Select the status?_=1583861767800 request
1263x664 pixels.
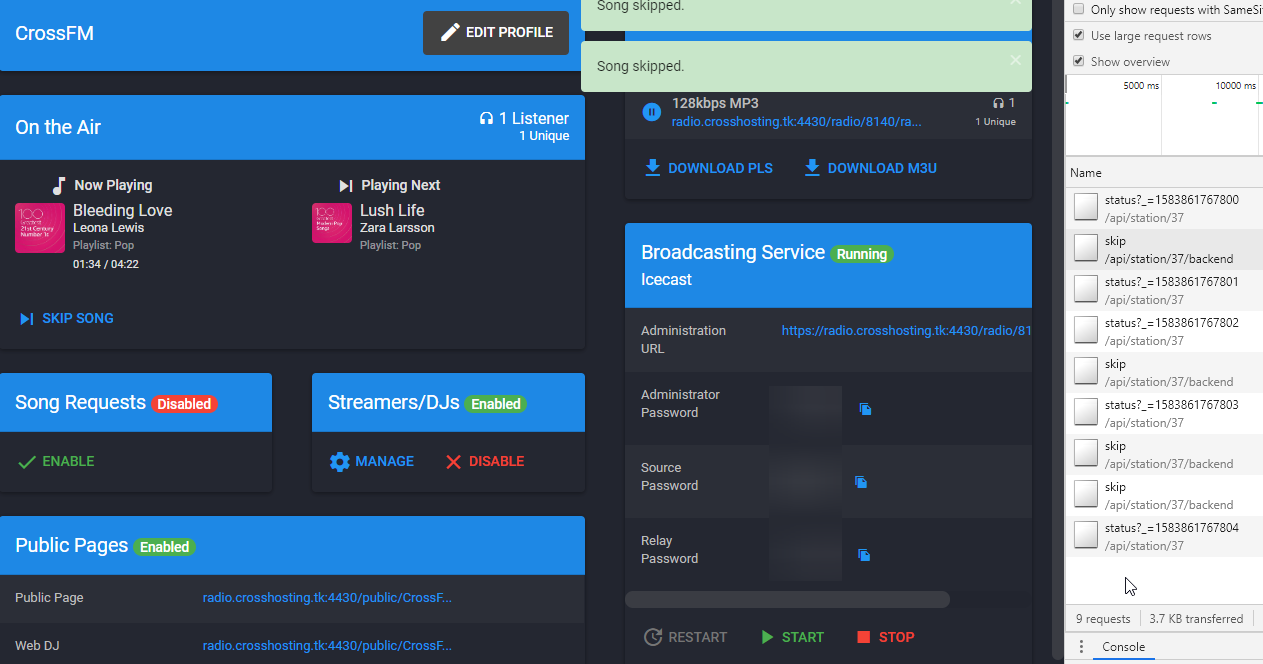(1164, 208)
